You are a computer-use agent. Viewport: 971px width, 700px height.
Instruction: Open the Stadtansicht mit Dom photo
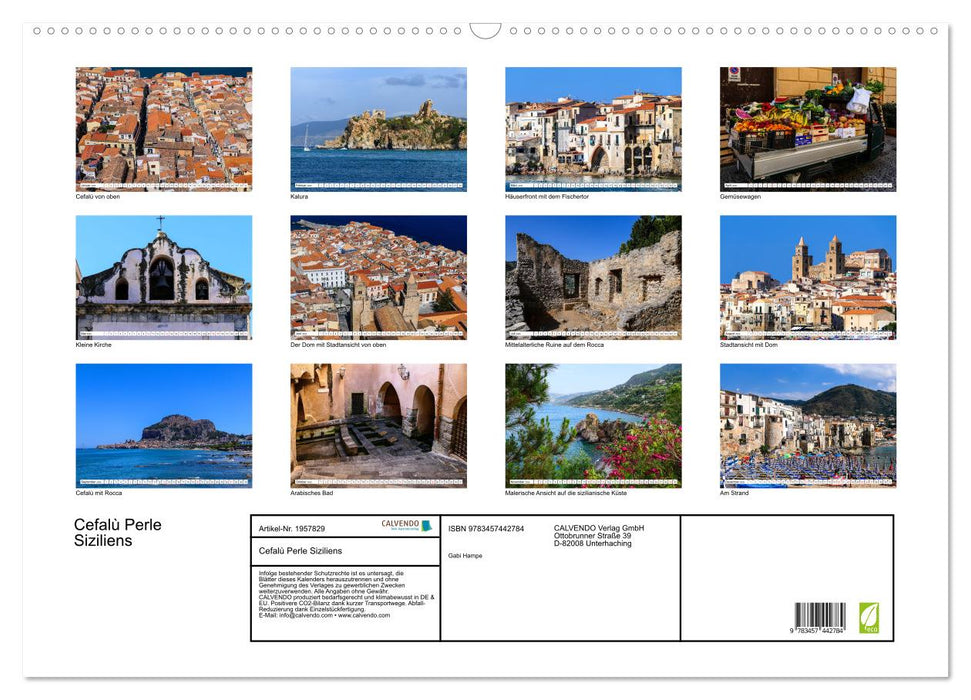point(807,275)
